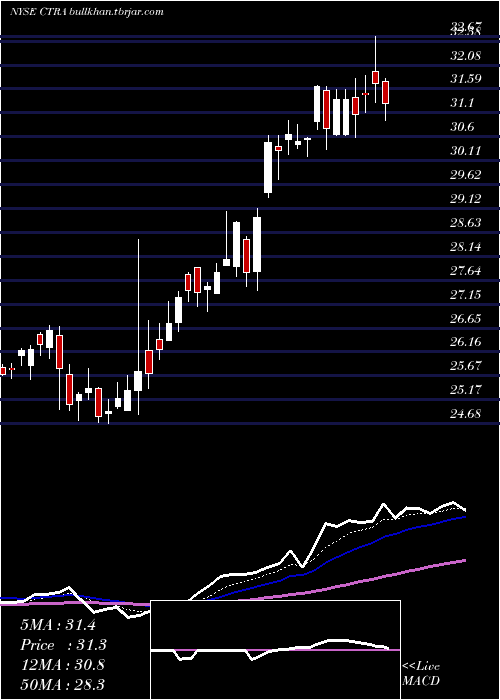
Task: Click the <<Live MACD label
Action: click(421, 673)
